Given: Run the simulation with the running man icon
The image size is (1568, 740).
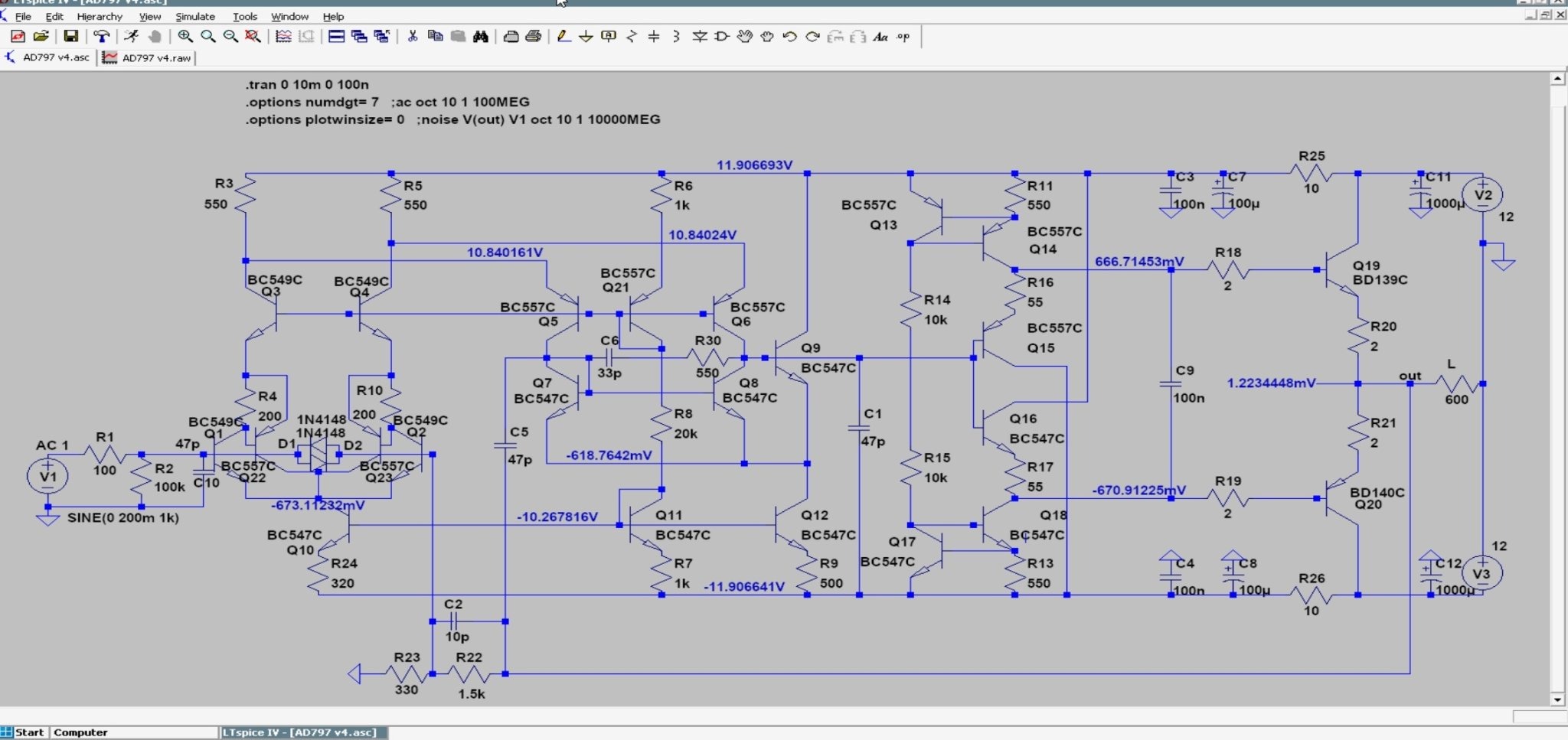Looking at the screenshot, I should click(132, 36).
